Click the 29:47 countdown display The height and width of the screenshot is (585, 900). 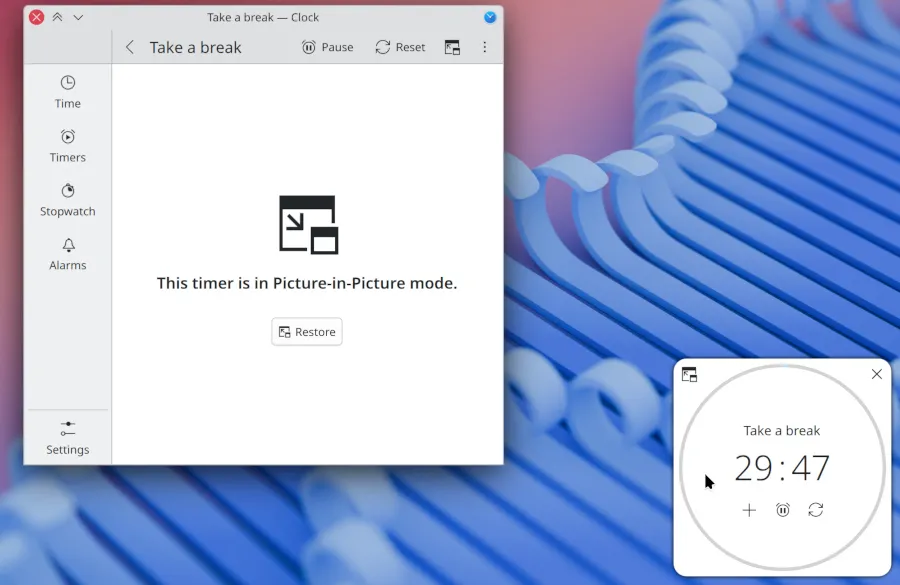point(782,468)
